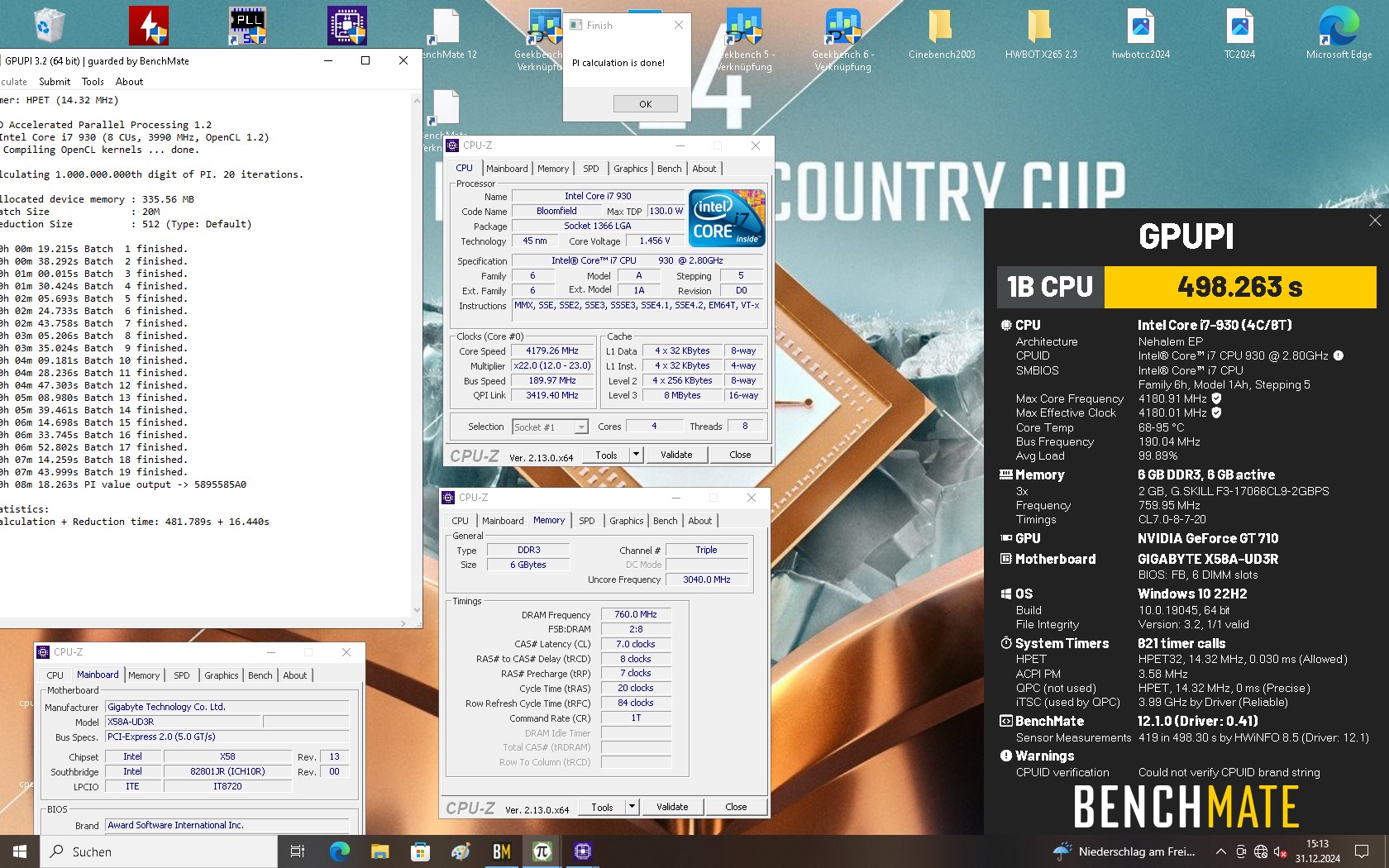Click the NVIDIA GeForce GT 710 entry

[1208, 539]
